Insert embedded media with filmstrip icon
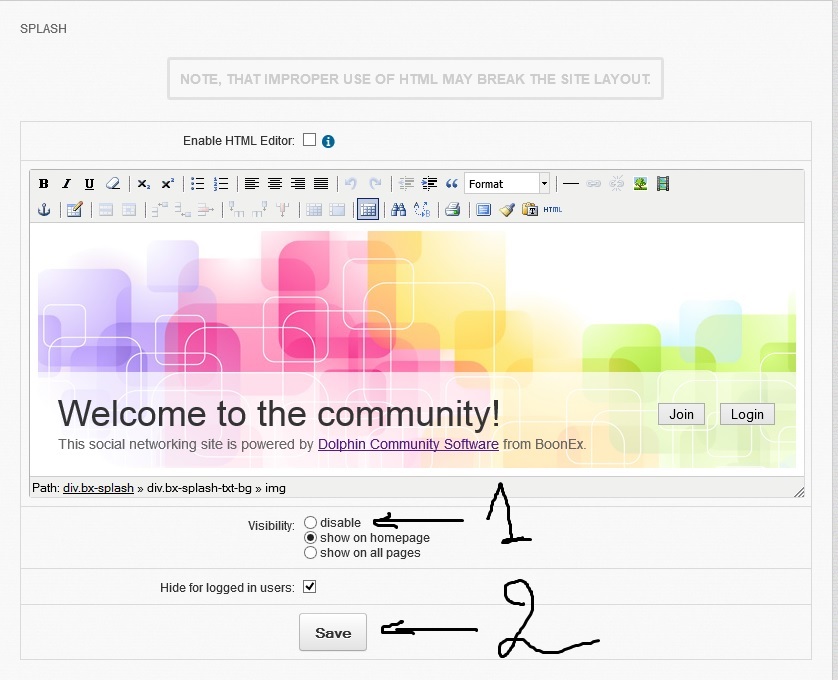Viewport: 838px width, 680px height. 662,184
